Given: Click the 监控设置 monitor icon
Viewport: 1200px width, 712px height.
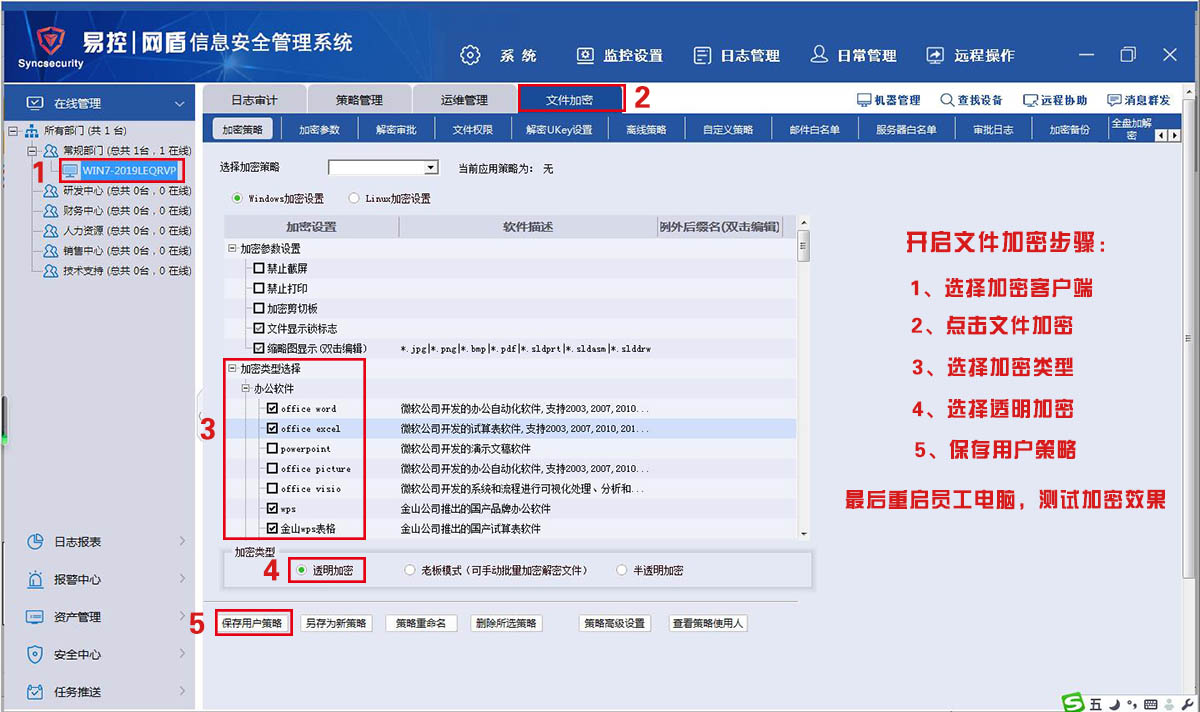Looking at the screenshot, I should (586, 55).
